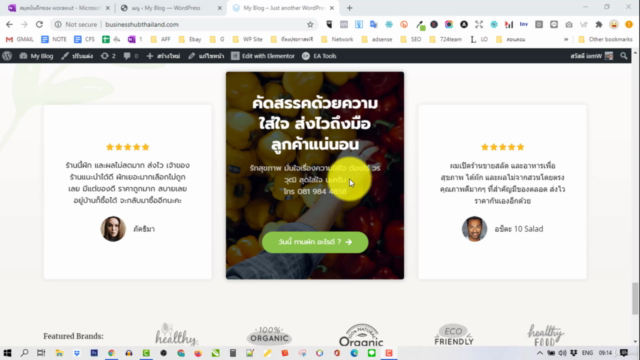
Task: Open the NOTE bookmark
Action: tap(53, 39)
